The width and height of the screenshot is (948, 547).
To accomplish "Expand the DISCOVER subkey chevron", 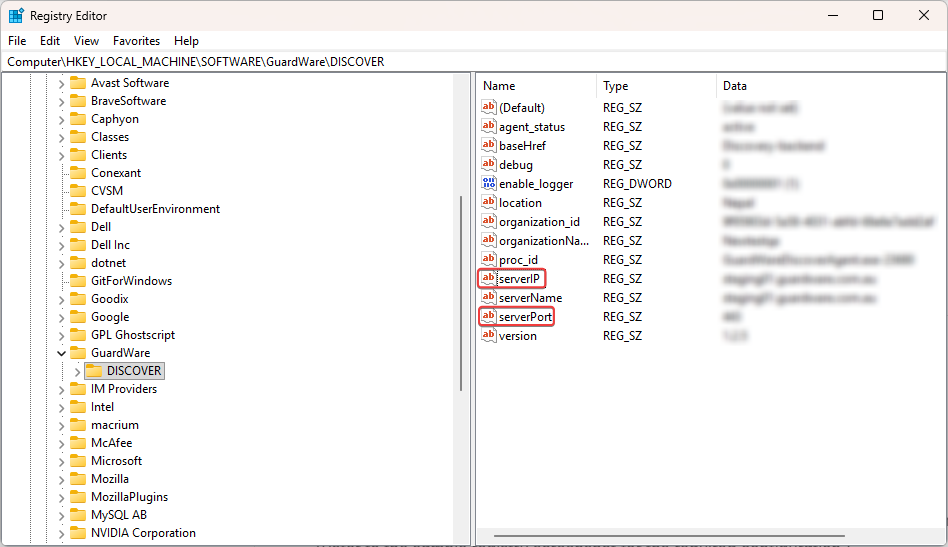I will pyautogui.click(x=78, y=371).
